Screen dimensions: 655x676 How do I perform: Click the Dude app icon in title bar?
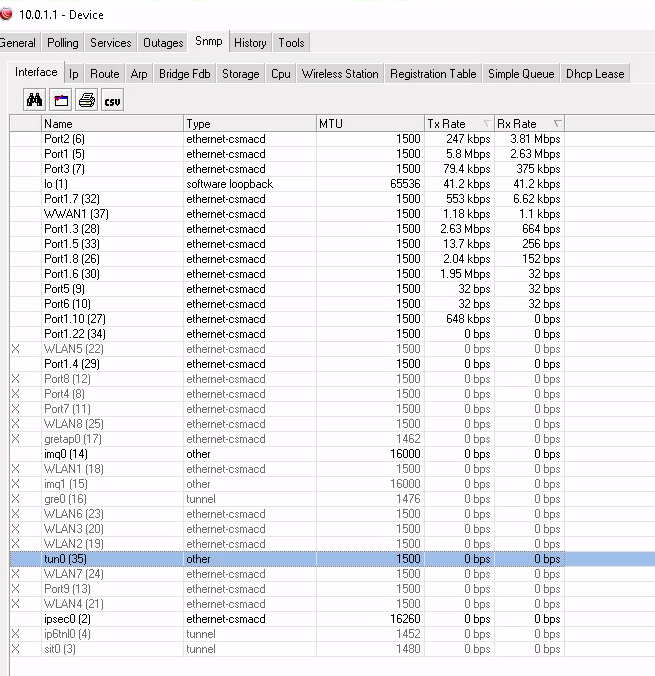click(x=7, y=15)
